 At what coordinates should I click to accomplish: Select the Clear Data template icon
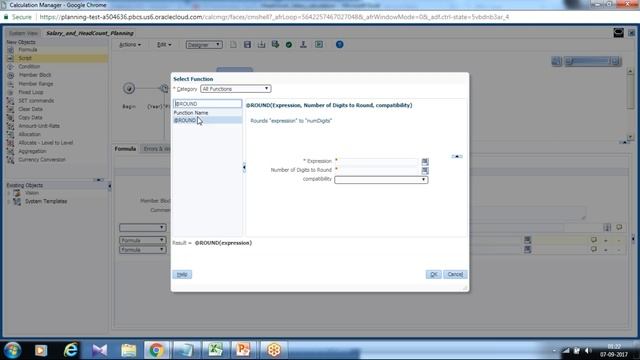click(x=11, y=109)
